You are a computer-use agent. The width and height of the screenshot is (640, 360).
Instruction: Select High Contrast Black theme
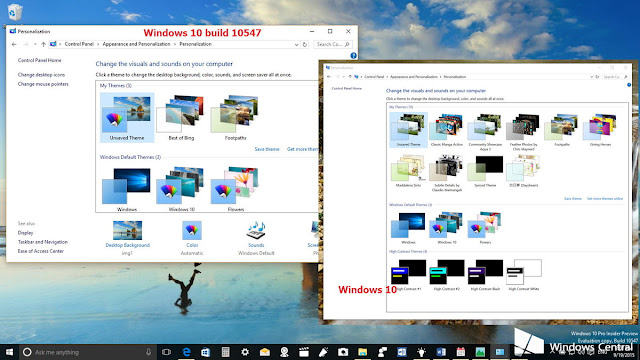click(x=485, y=275)
